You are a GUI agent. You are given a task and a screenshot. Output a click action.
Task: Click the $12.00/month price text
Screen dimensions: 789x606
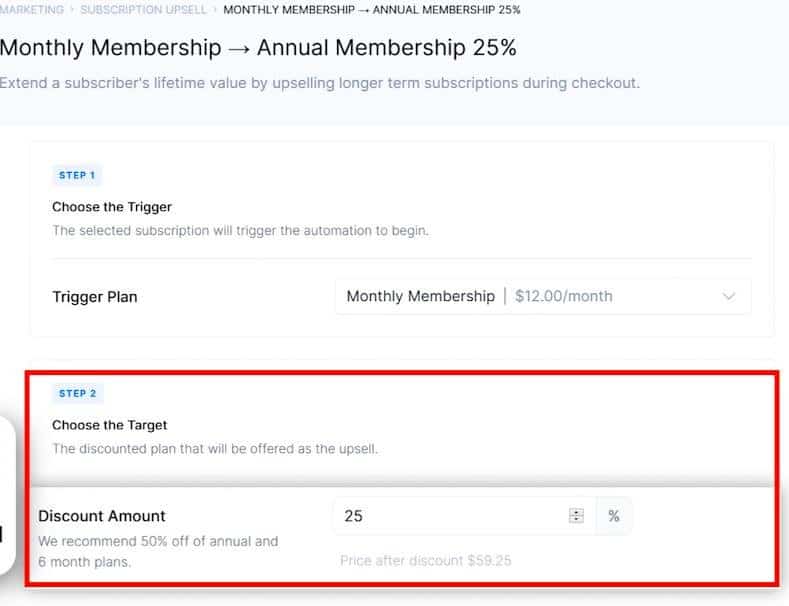click(563, 296)
